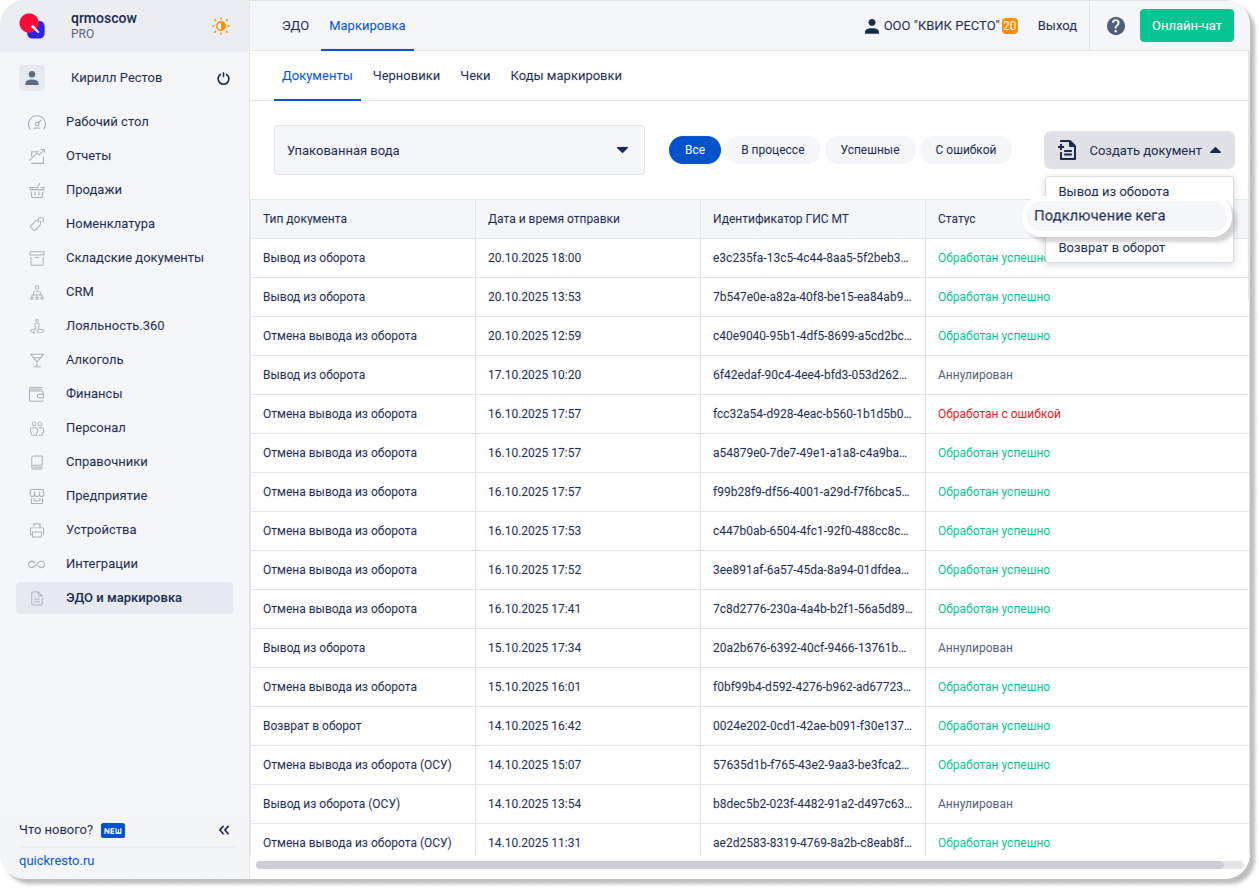Click the power logout icon beside Кирилл Рестов

223,78
